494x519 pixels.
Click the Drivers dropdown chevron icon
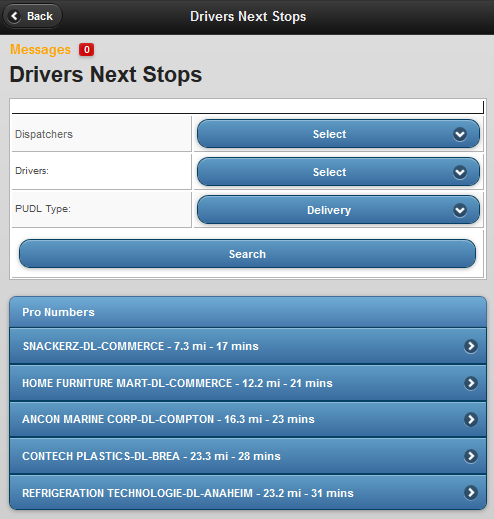point(460,172)
